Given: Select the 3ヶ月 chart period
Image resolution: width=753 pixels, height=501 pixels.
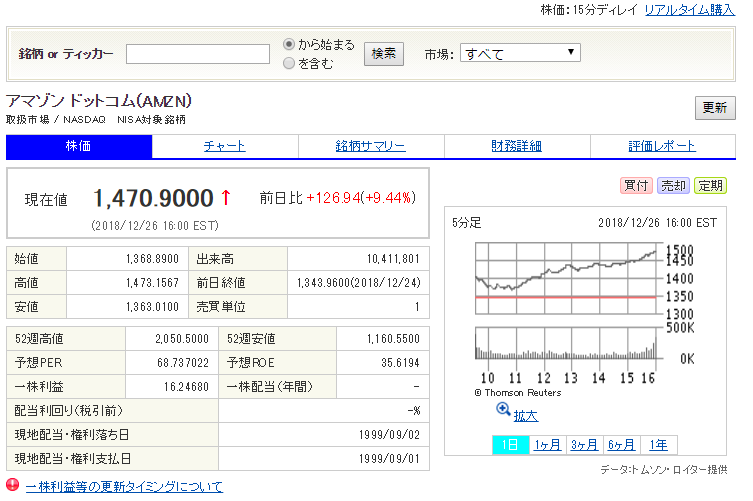Looking at the screenshot, I should click(584, 445).
